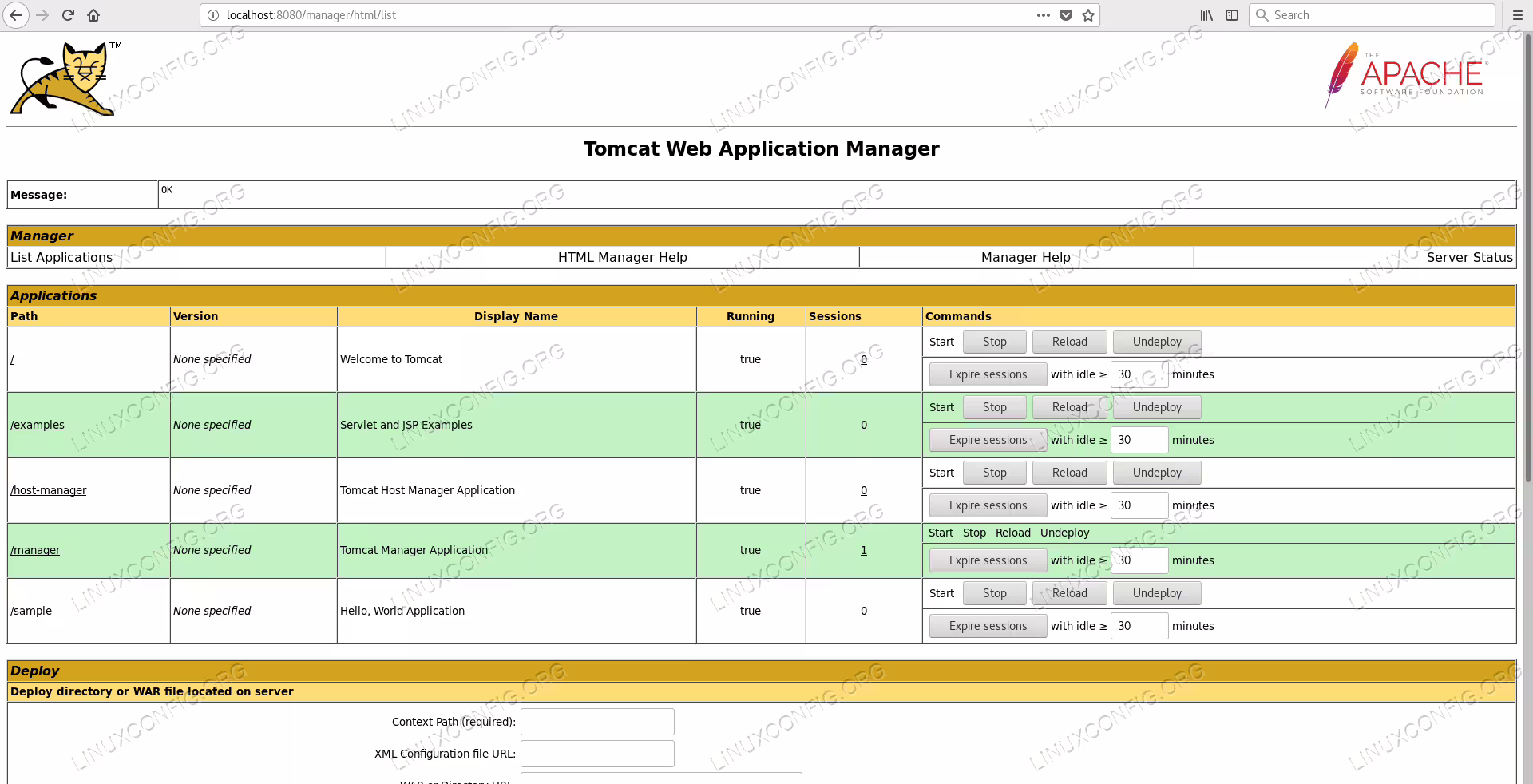Image resolution: width=1533 pixels, height=784 pixels.
Task: Undeploy the /examples application
Action: (1157, 407)
